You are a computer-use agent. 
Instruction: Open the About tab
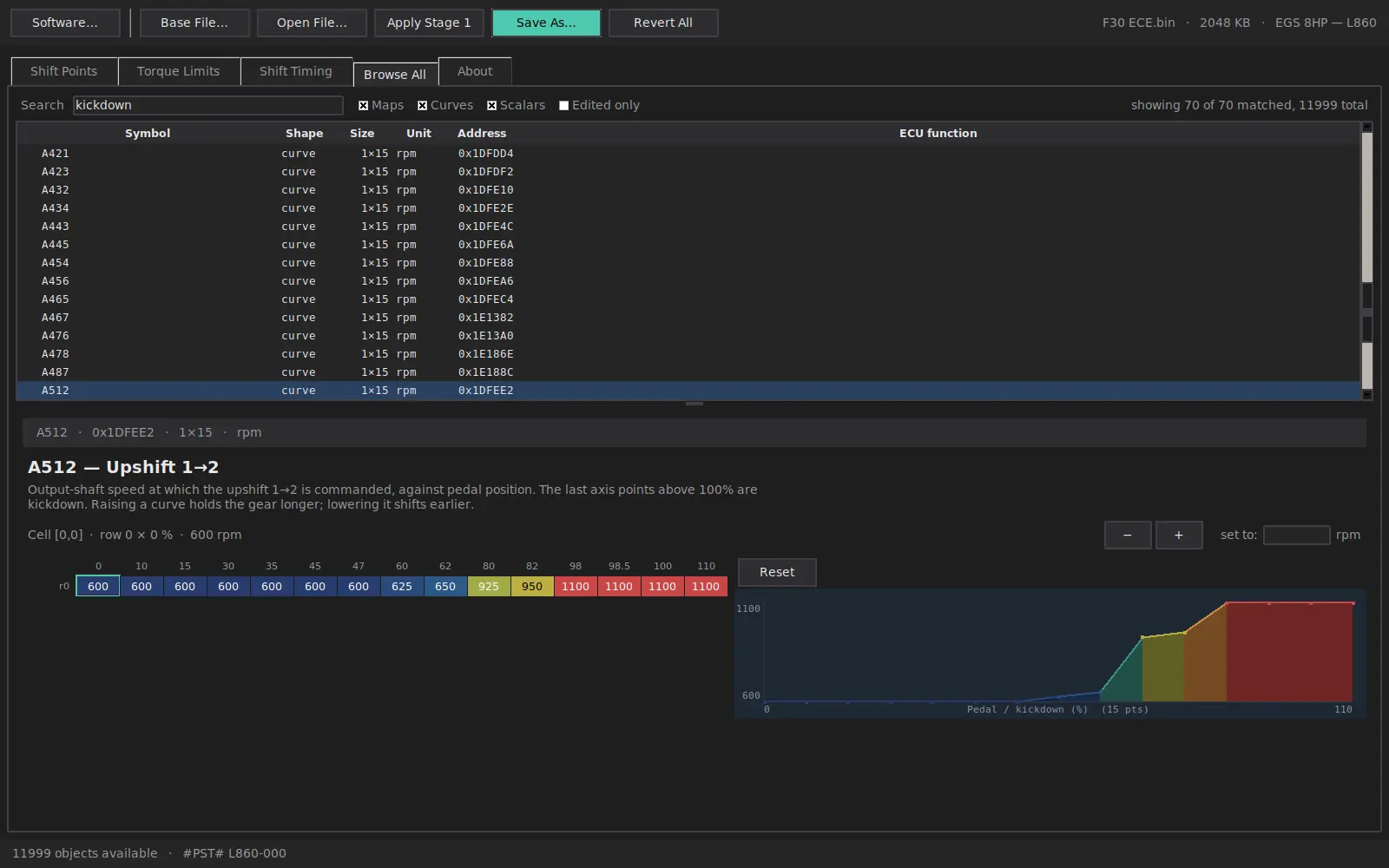click(475, 71)
